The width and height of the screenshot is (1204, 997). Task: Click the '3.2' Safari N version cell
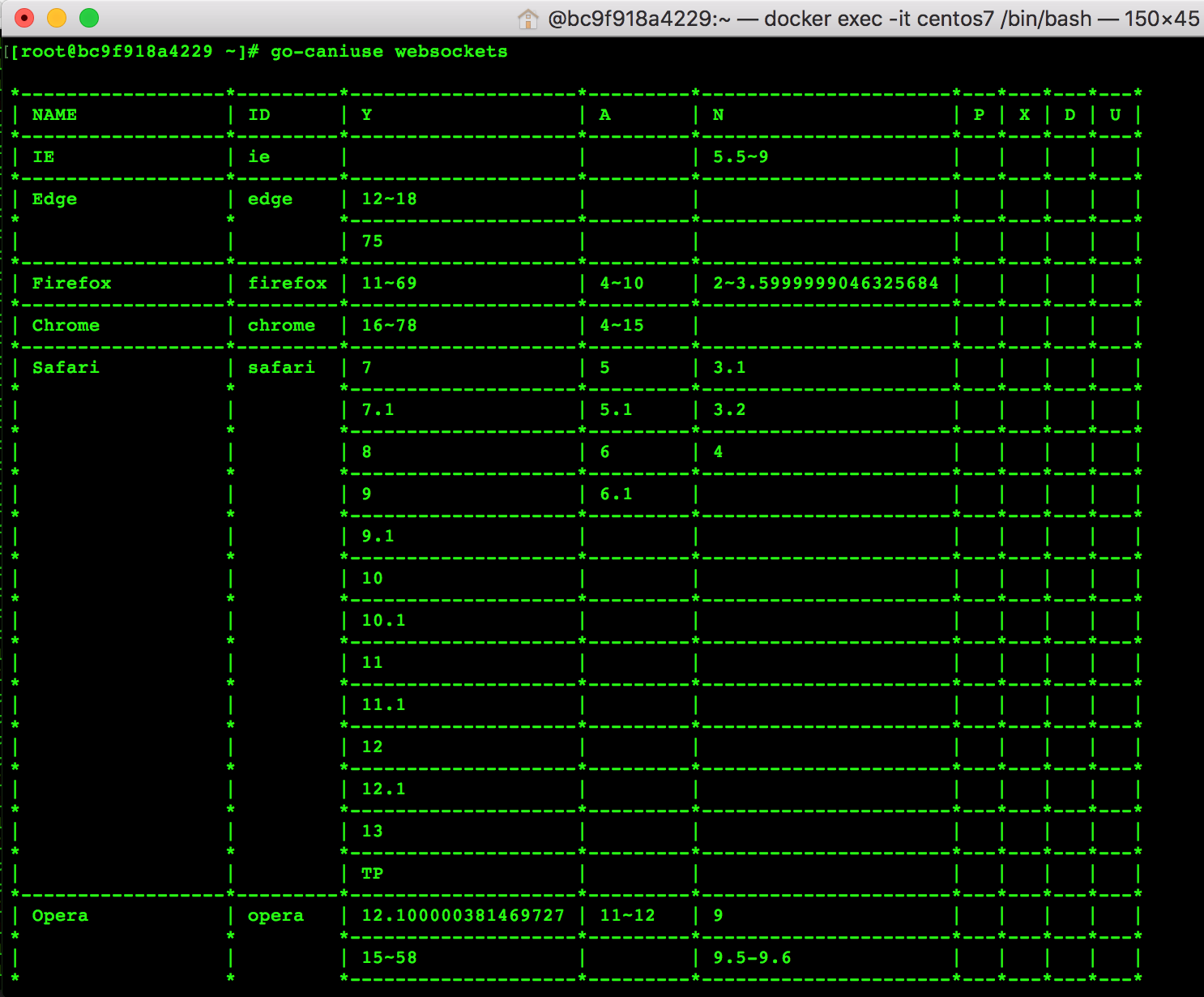pos(729,409)
